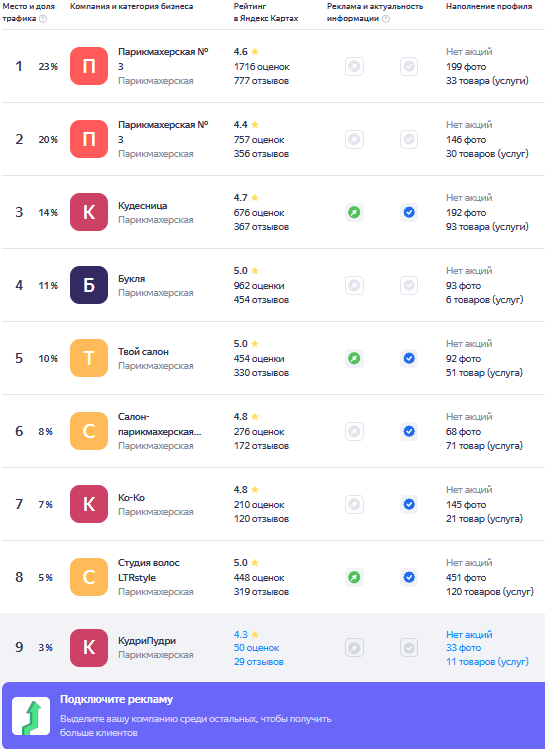This screenshot has height=749, width=545.
Task: Click the green arrow icon in Подключите рекламу banner
Action: 31,716
